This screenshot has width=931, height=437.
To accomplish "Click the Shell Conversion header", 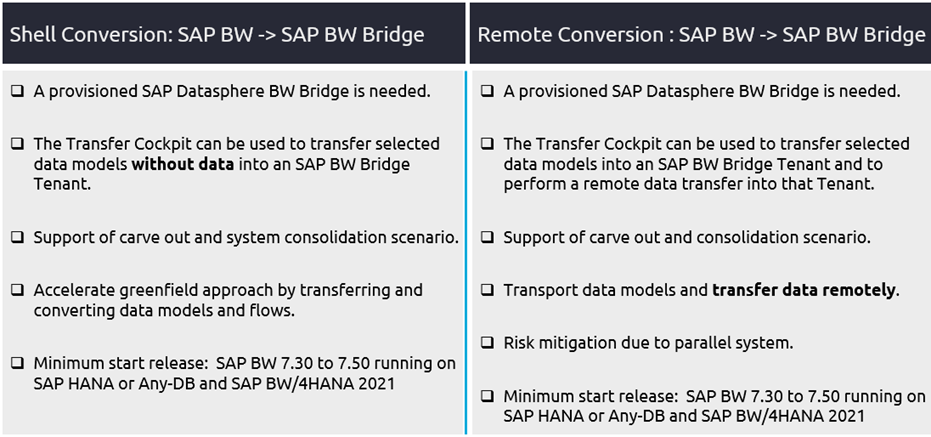I will (x=218, y=34).
